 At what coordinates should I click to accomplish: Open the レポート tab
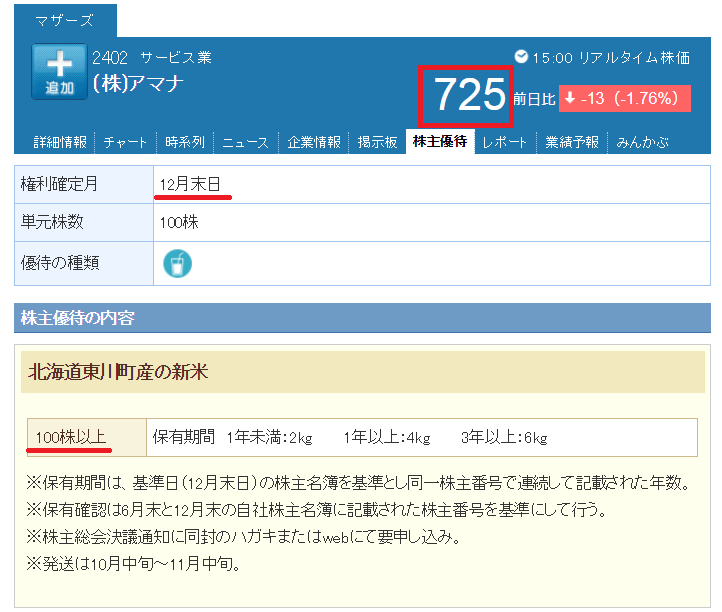(x=505, y=142)
